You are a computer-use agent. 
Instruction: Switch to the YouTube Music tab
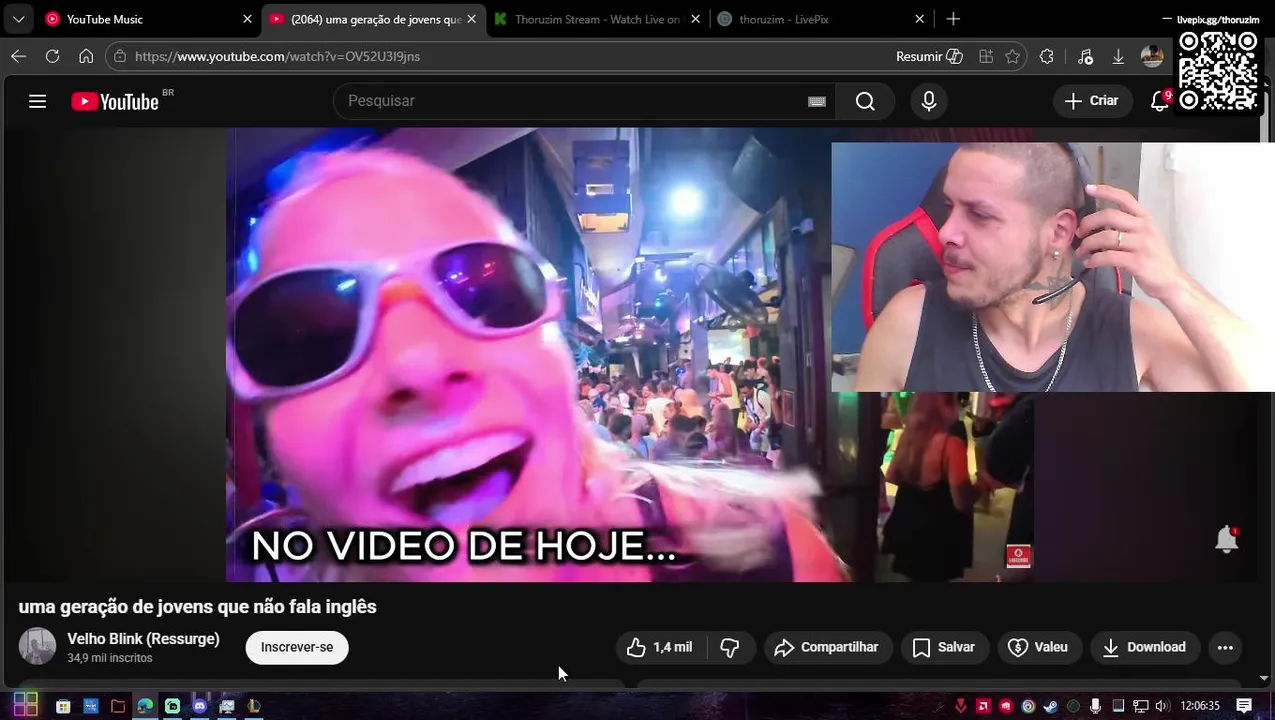coord(130,19)
